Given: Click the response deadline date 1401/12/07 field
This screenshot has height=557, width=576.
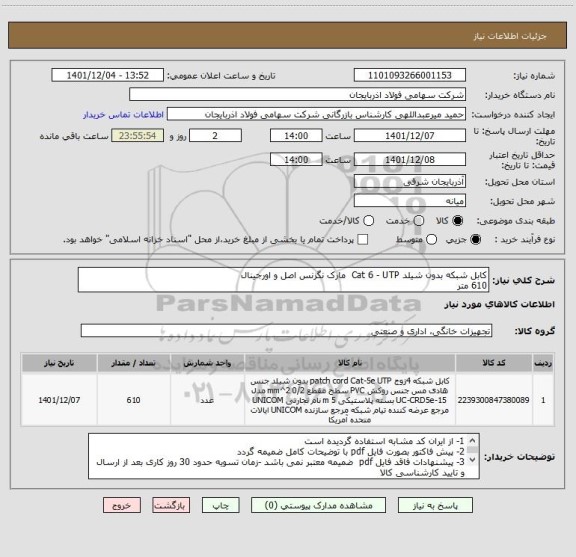Looking at the screenshot, I should (410, 136).
